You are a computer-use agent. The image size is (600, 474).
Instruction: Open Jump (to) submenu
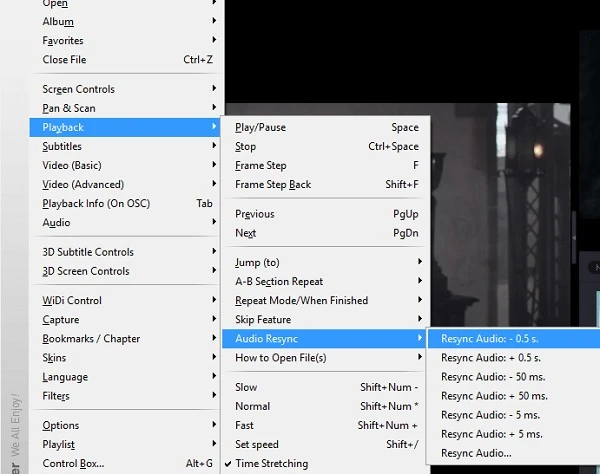[x=324, y=262]
